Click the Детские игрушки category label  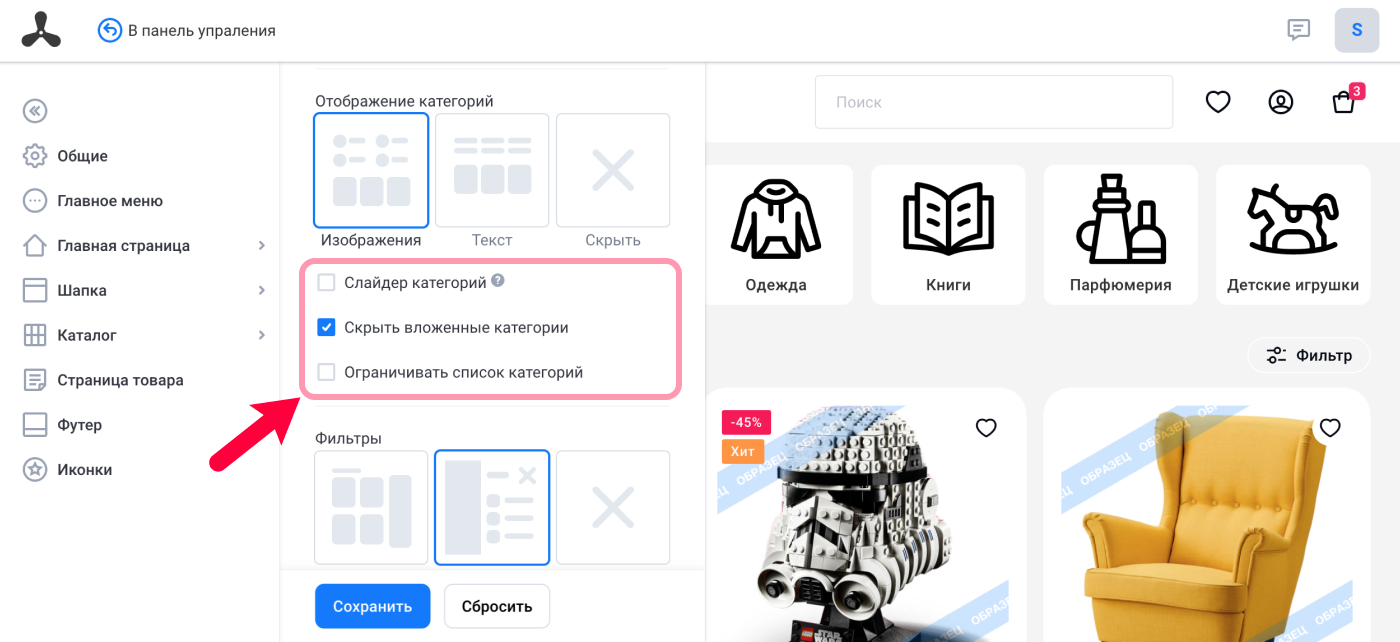(x=1293, y=285)
